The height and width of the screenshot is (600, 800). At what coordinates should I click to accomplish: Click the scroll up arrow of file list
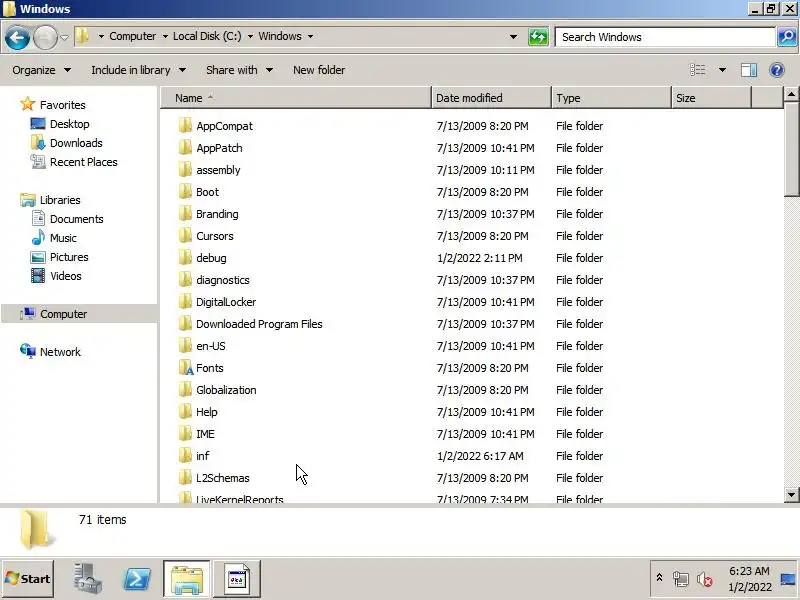click(791, 94)
